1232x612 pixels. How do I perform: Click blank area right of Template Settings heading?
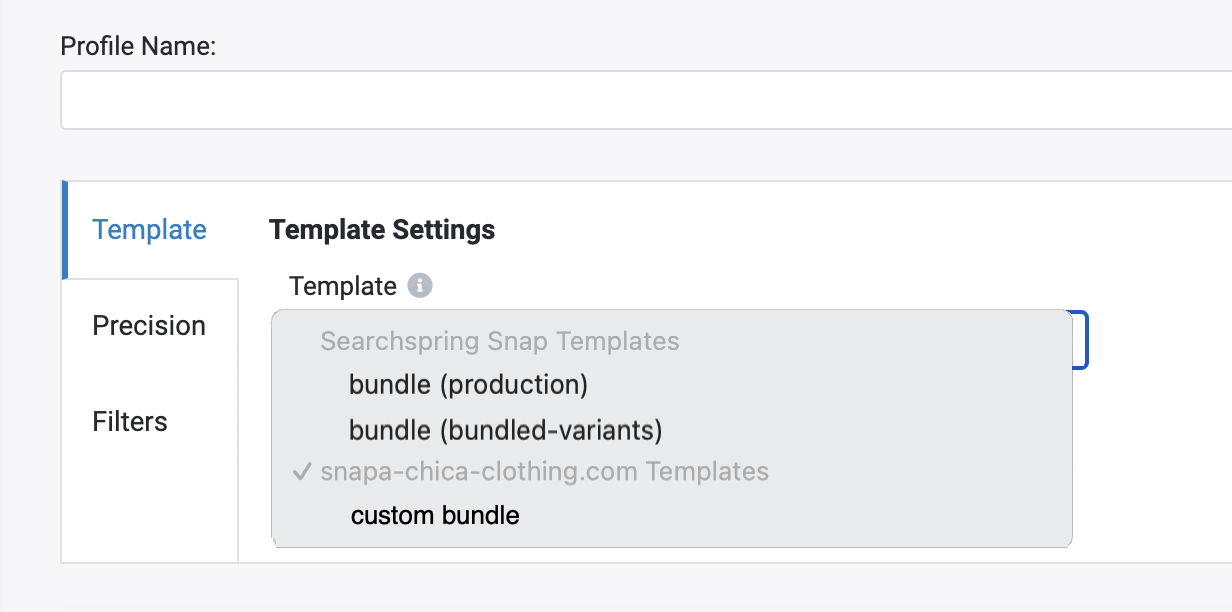860,230
